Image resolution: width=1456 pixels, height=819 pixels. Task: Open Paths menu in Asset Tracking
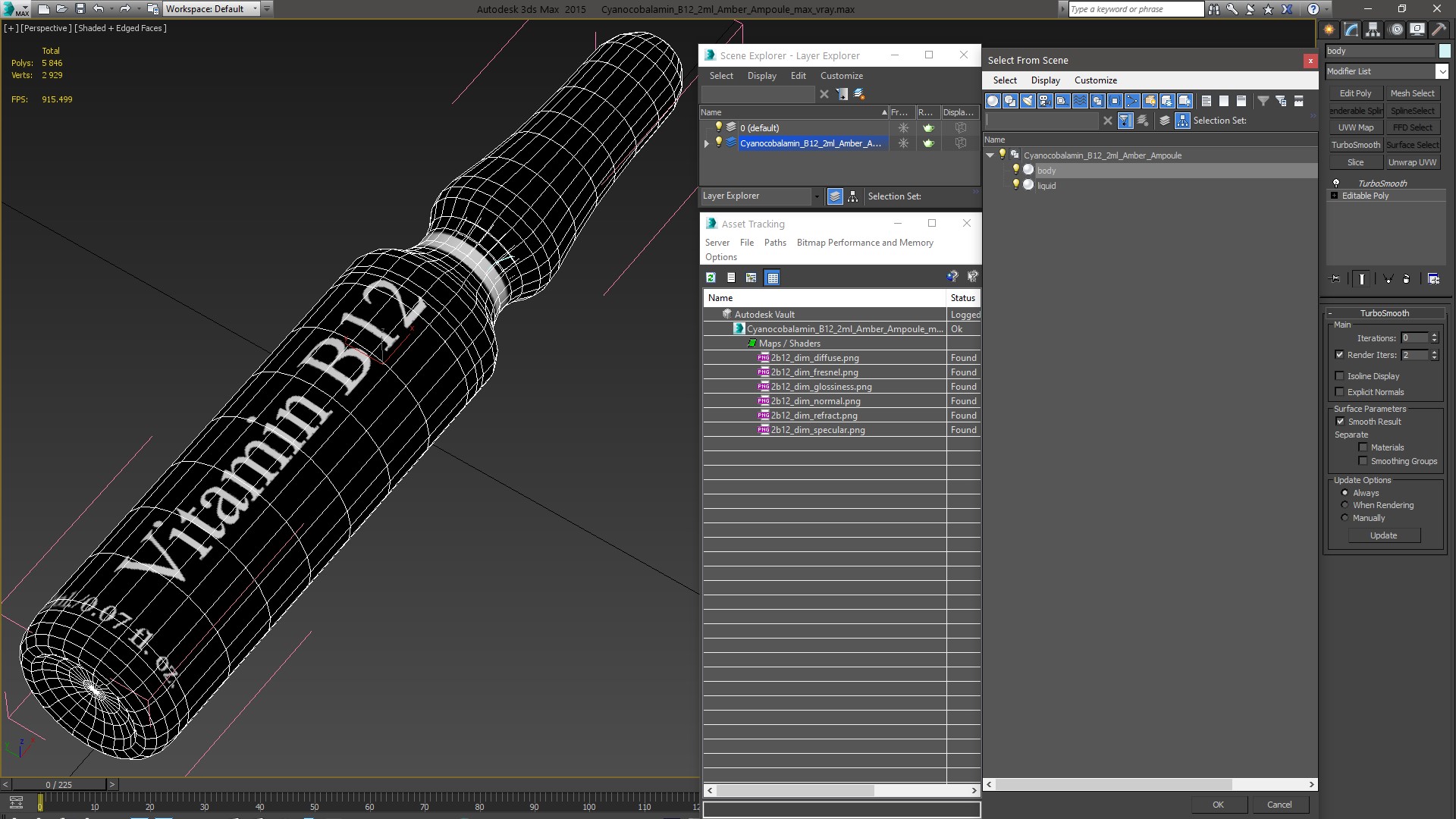[x=775, y=243]
